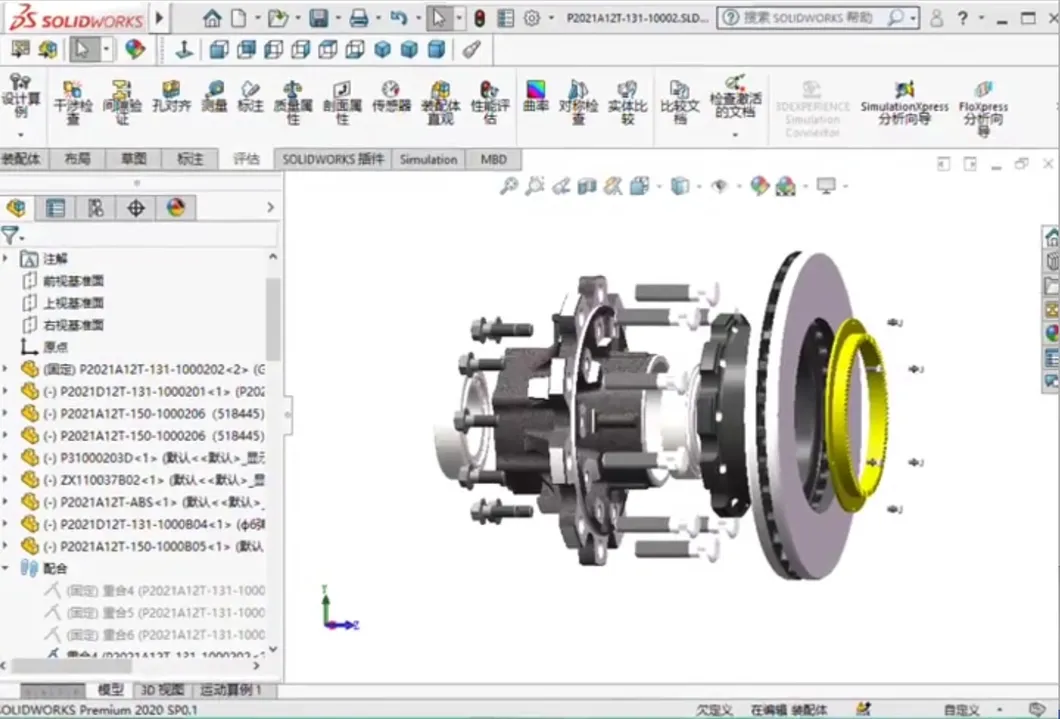Image resolution: width=1060 pixels, height=719 pixels.
Task: Launch the SimulationXpress analysis wizard
Action: (904, 104)
